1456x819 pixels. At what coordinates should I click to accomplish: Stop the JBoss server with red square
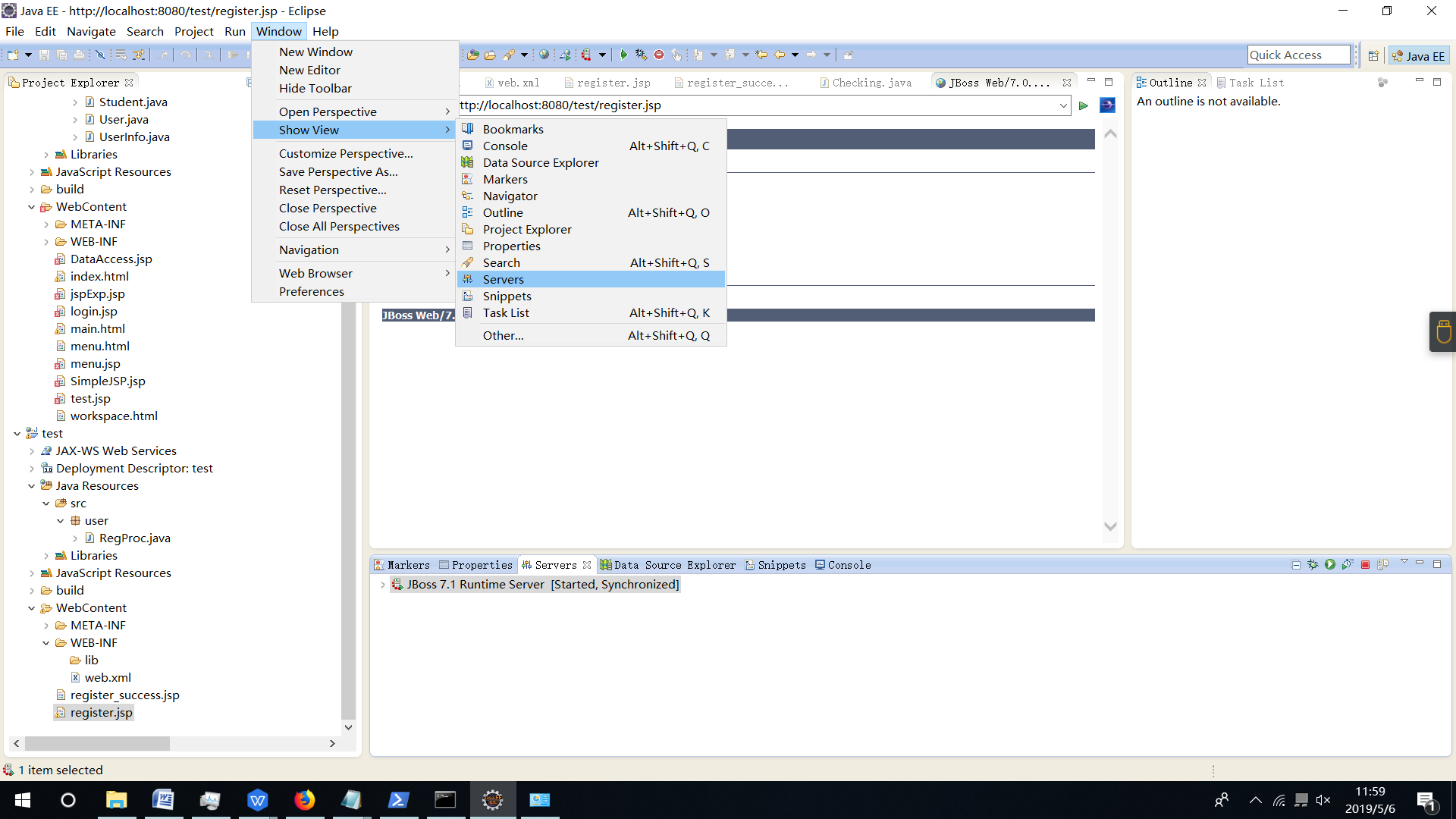[x=1365, y=565]
